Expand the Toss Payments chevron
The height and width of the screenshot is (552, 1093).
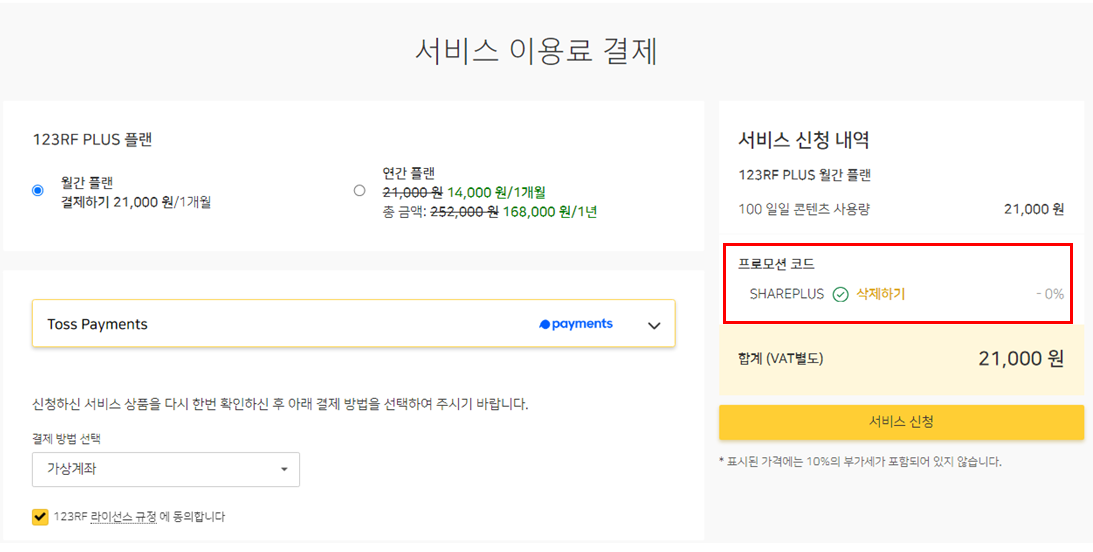click(x=654, y=325)
